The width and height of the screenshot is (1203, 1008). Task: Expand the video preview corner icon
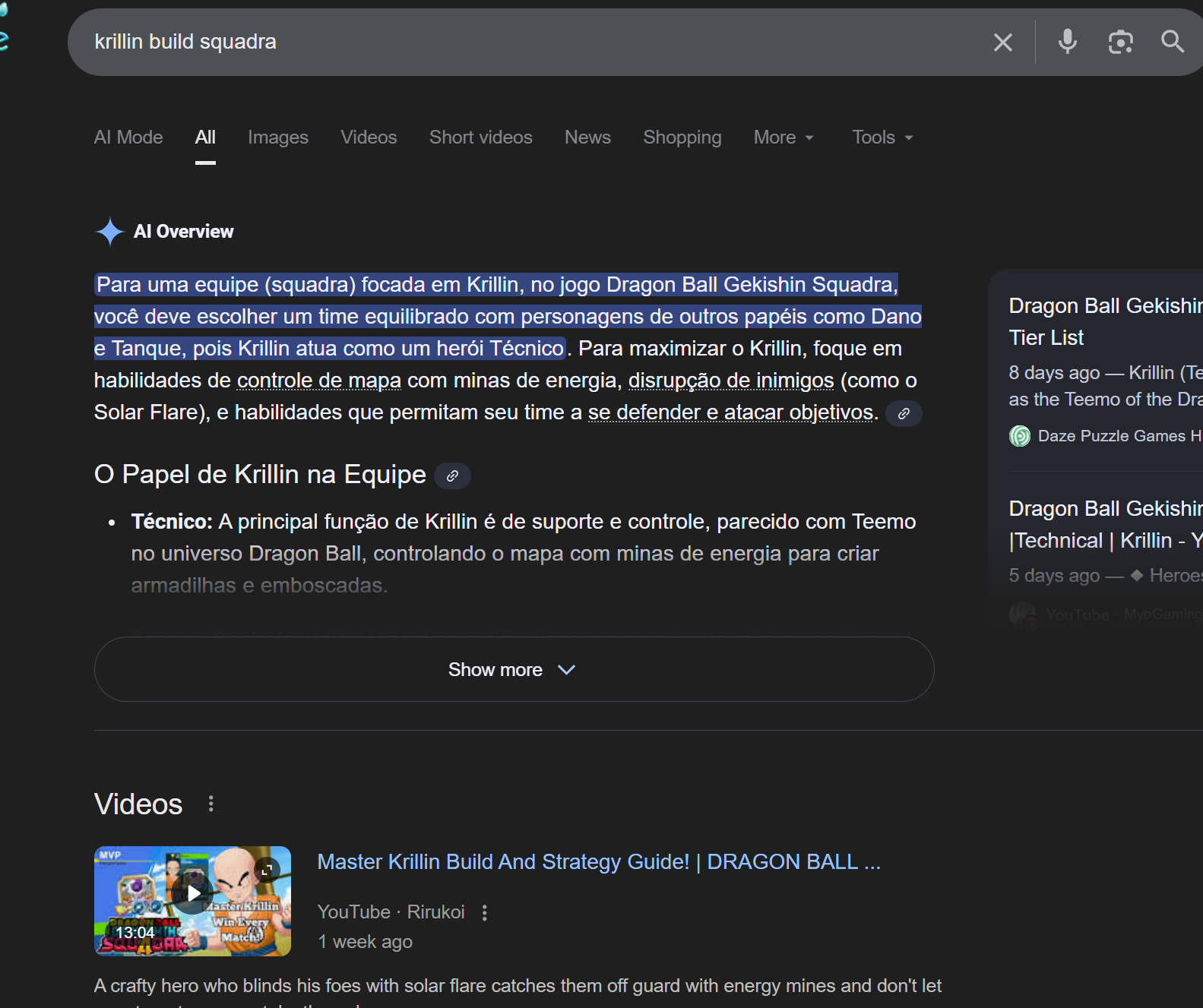click(267, 870)
